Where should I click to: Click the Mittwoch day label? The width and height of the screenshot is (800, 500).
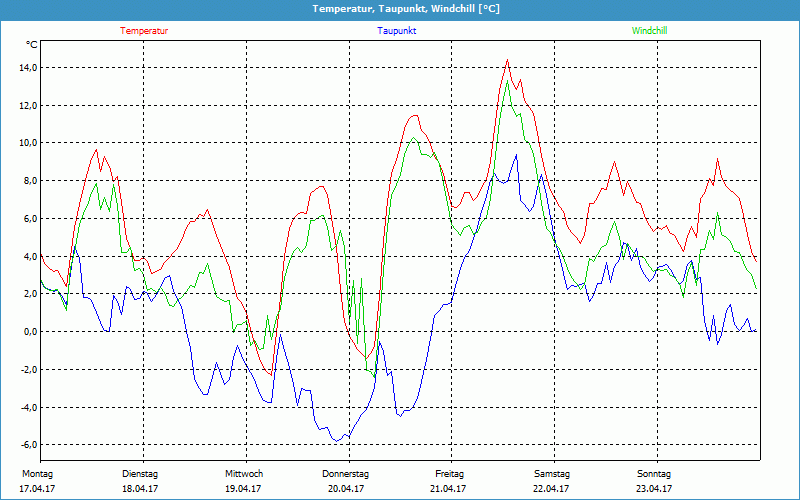(244, 474)
